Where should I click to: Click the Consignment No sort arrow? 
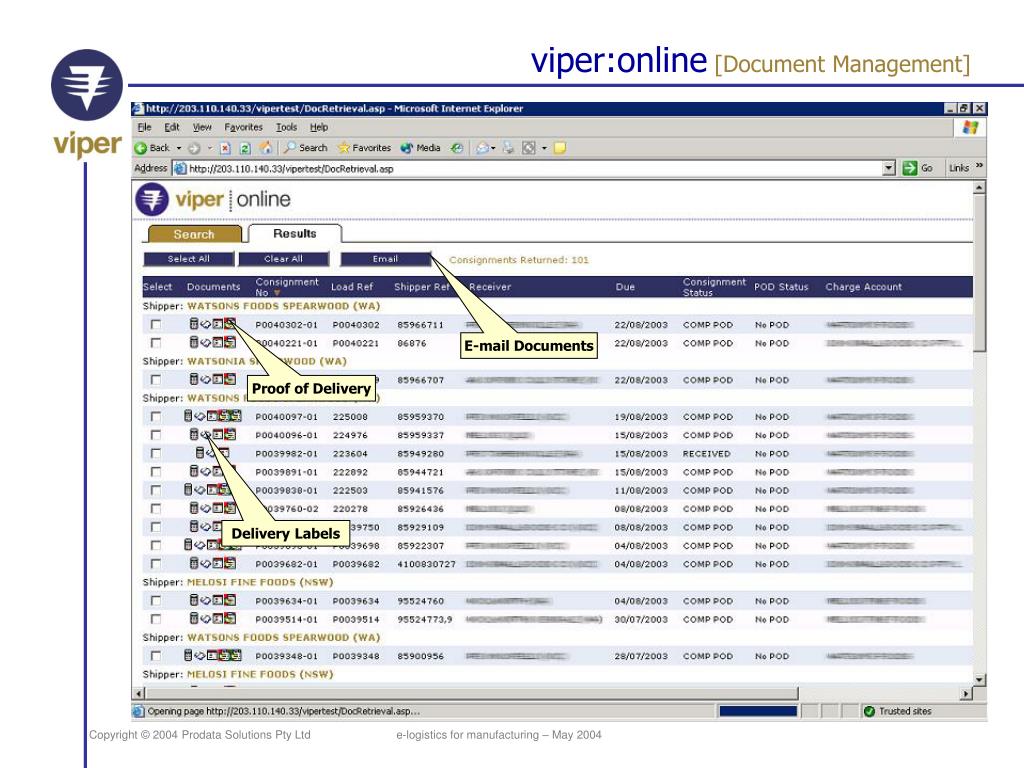[277, 293]
